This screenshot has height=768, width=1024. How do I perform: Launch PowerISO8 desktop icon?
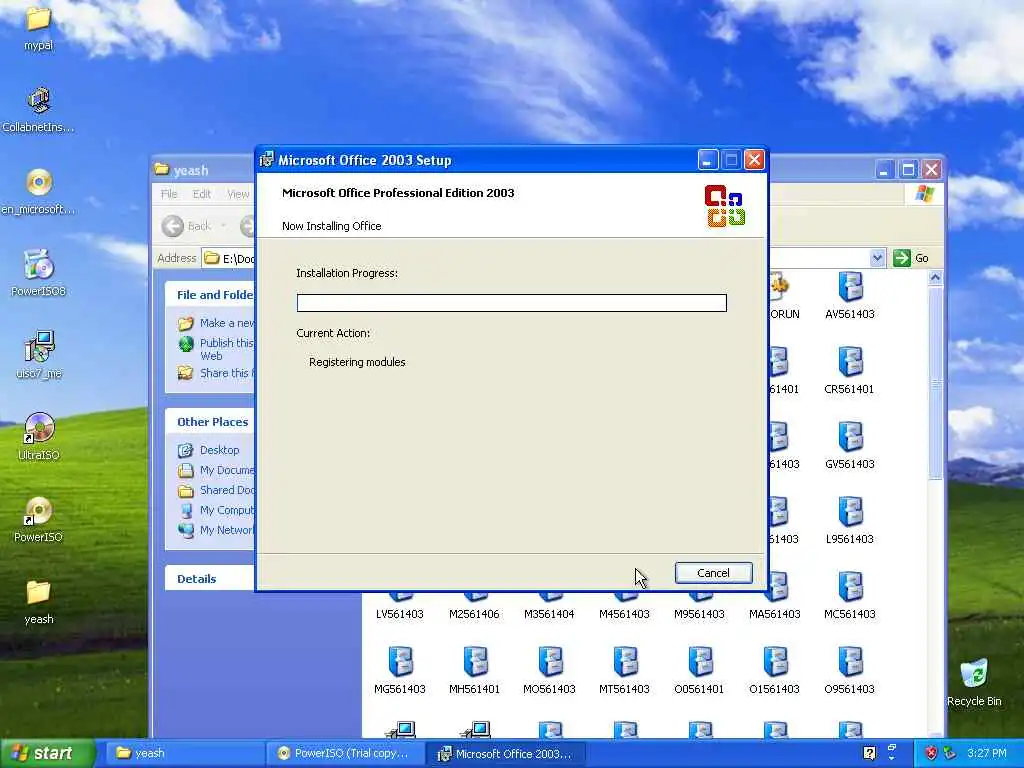39,274
